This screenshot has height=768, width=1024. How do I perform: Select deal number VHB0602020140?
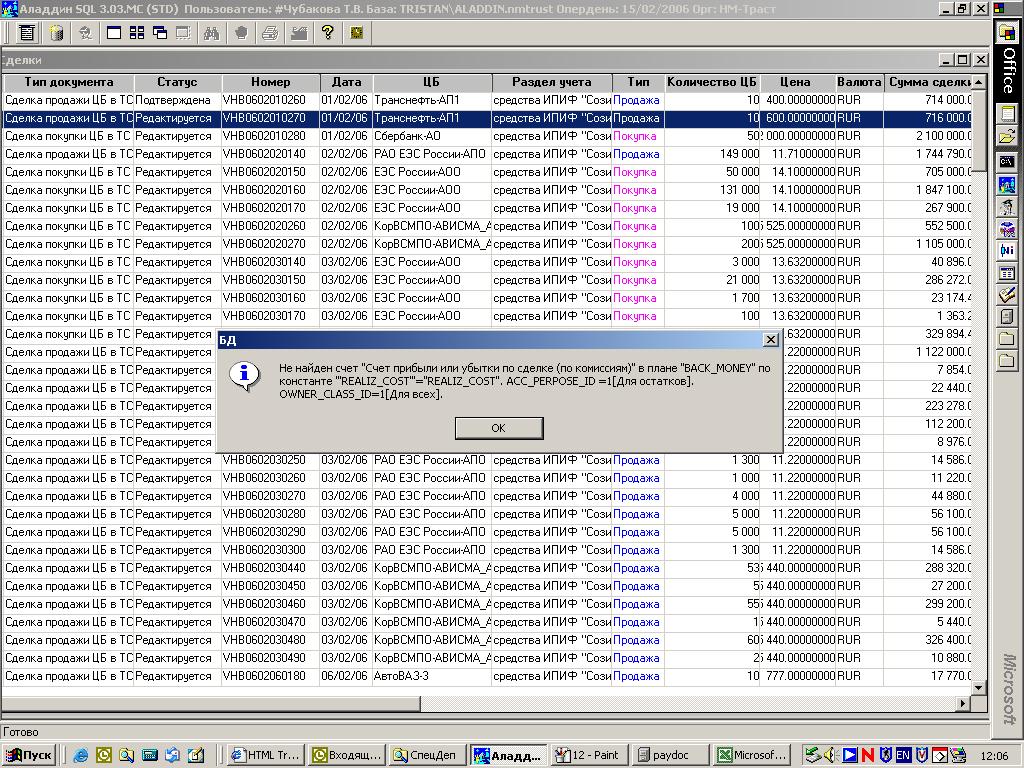264,154
